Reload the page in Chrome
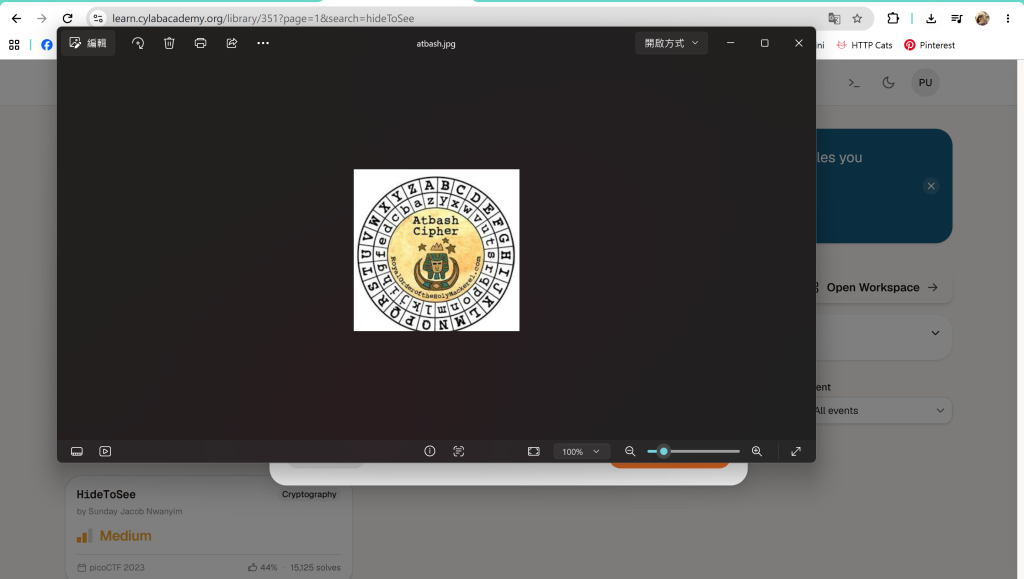Screen dimensions: 1024x579 point(67,18)
